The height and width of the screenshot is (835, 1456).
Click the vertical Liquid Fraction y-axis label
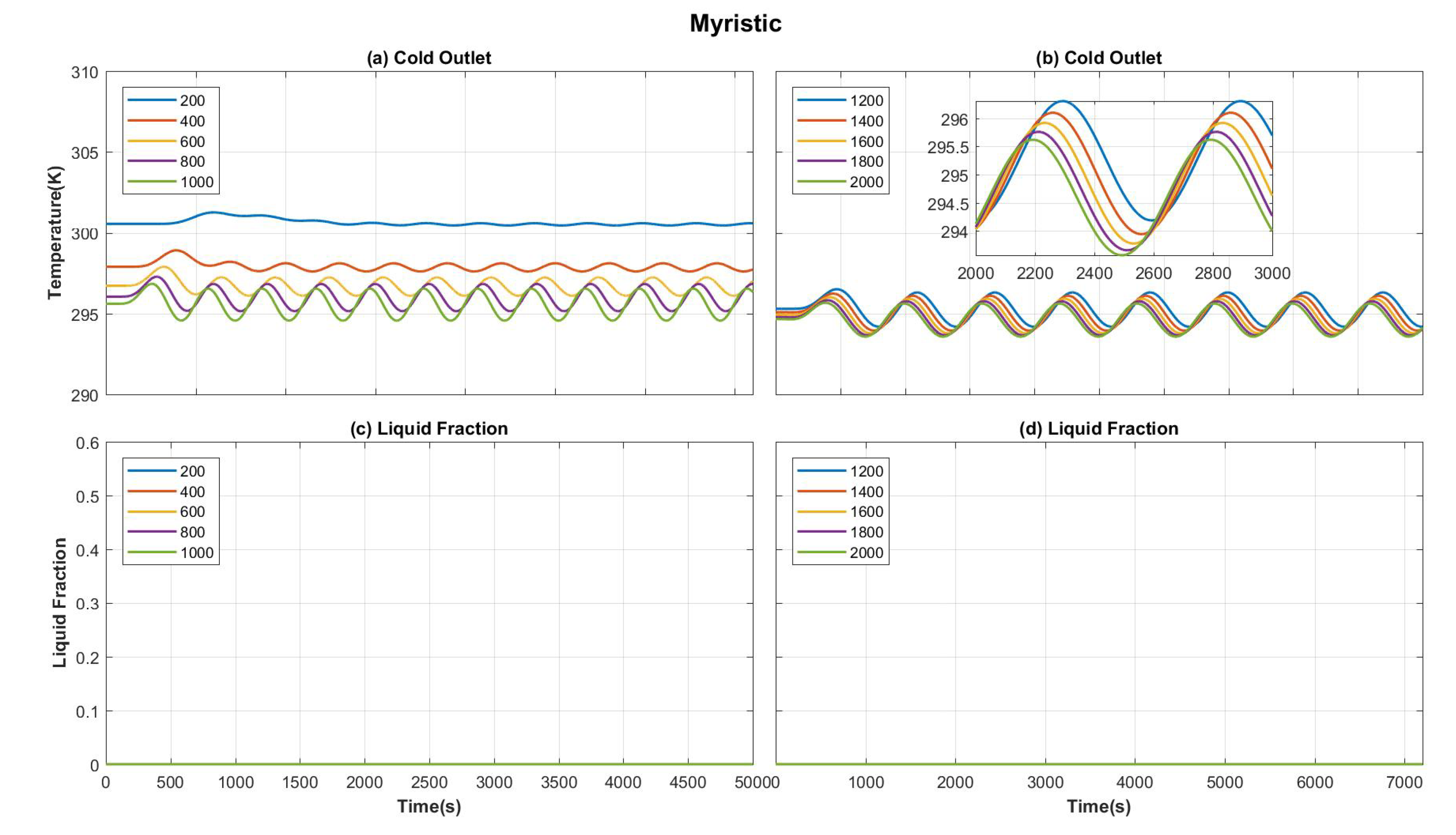click(x=60, y=602)
